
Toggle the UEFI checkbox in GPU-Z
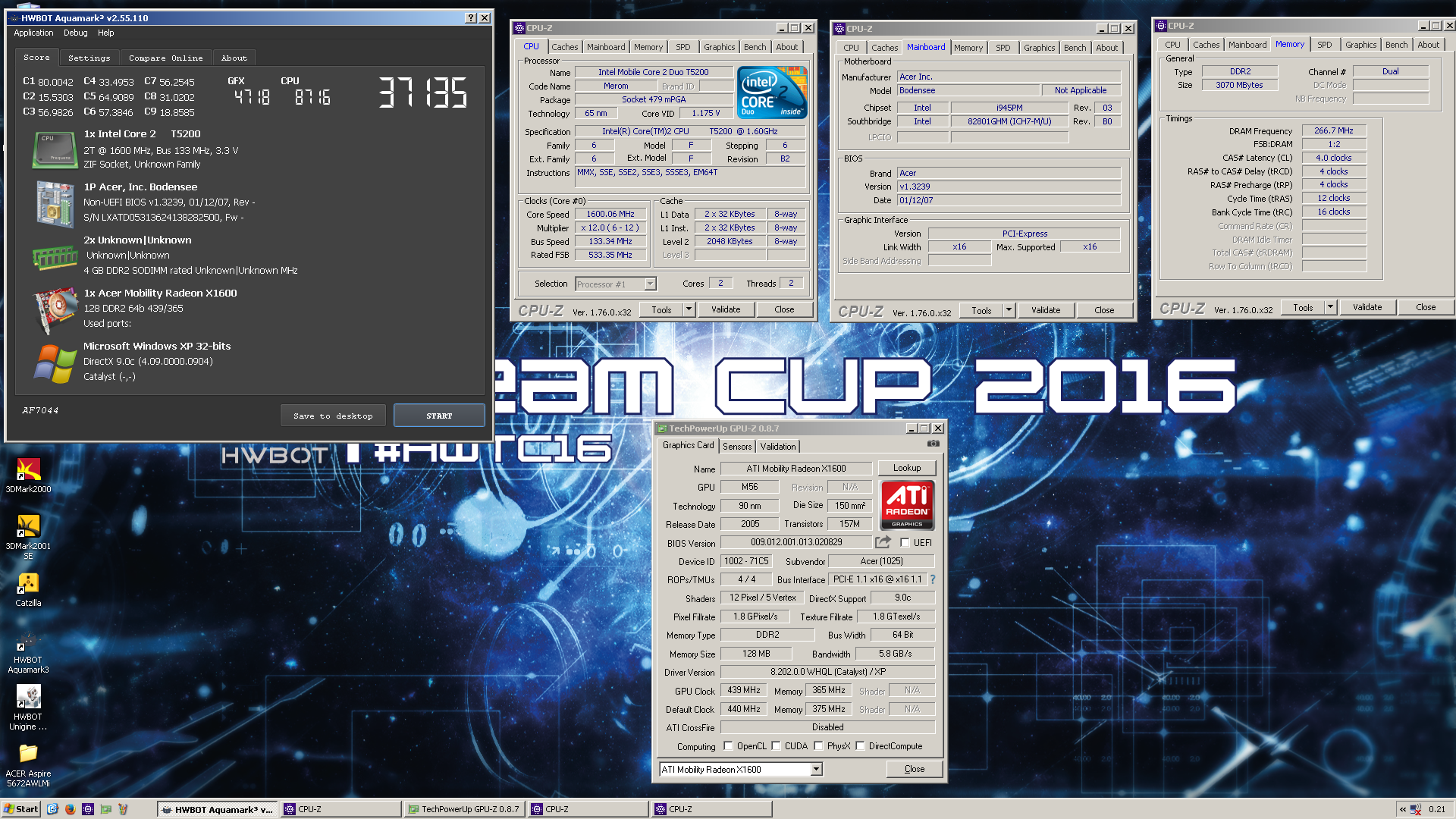905,542
